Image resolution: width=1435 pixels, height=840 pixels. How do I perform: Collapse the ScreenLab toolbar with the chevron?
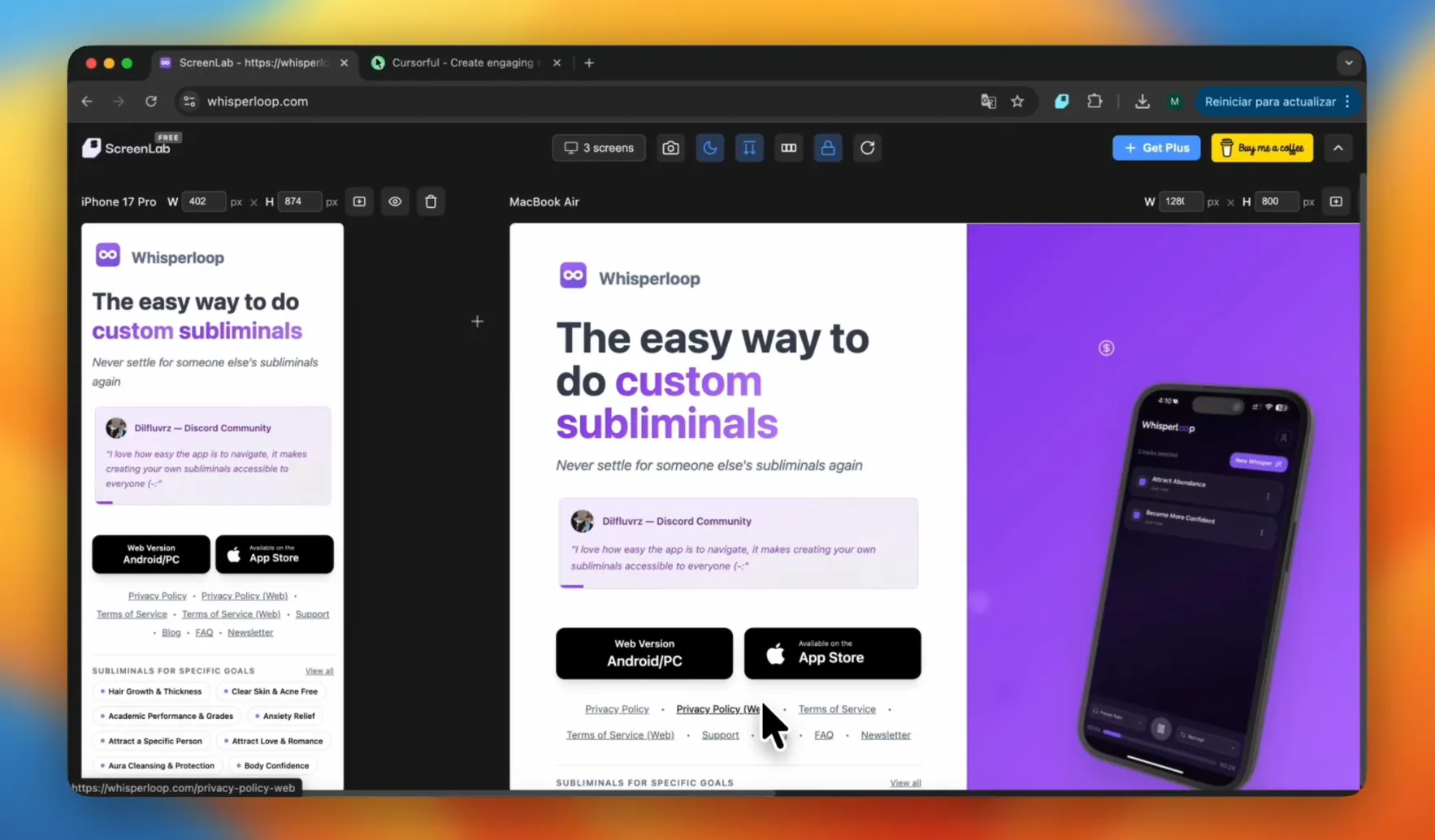[x=1338, y=148]
